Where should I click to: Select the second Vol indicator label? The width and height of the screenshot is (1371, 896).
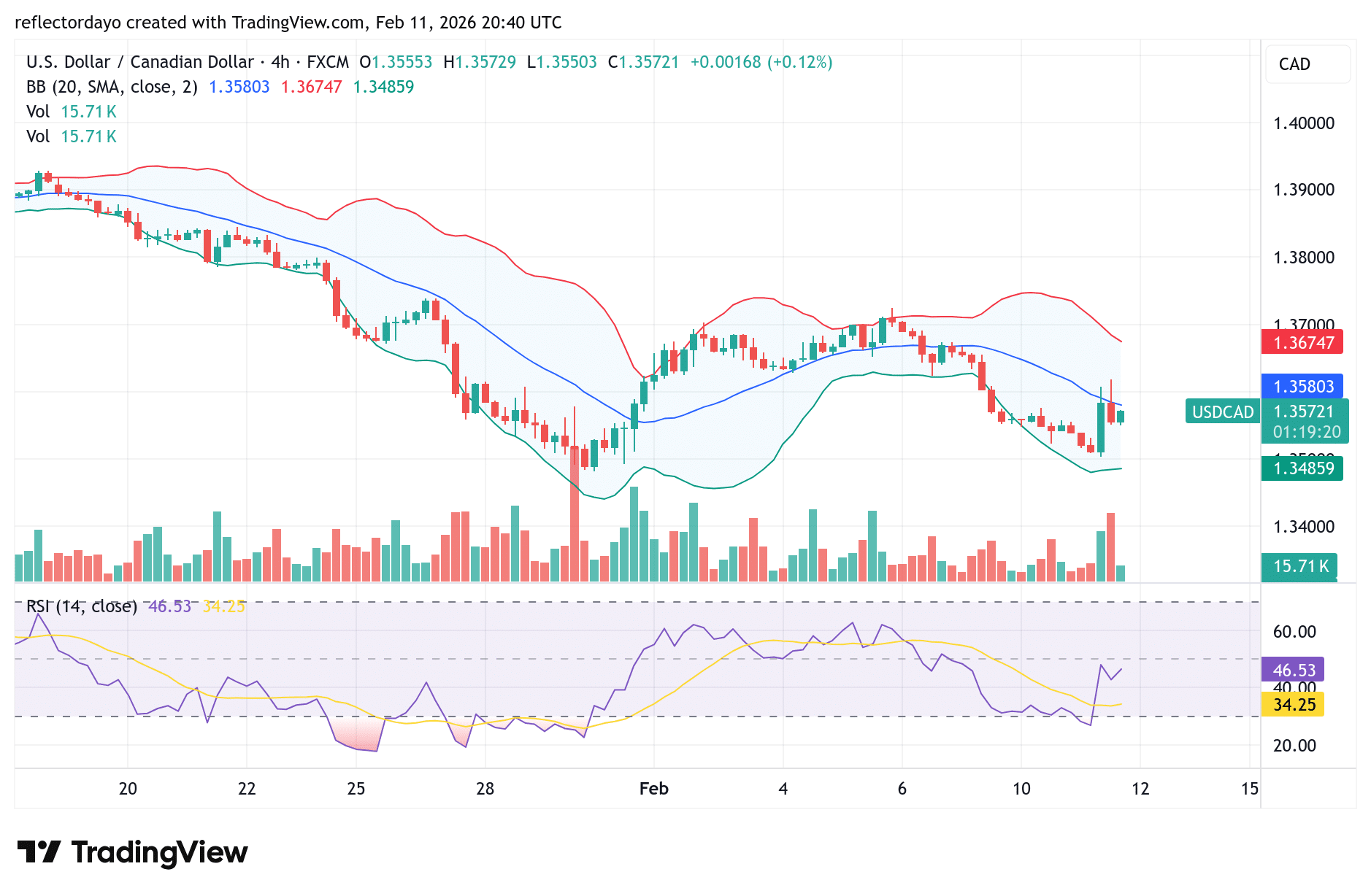tap(38, 136)
